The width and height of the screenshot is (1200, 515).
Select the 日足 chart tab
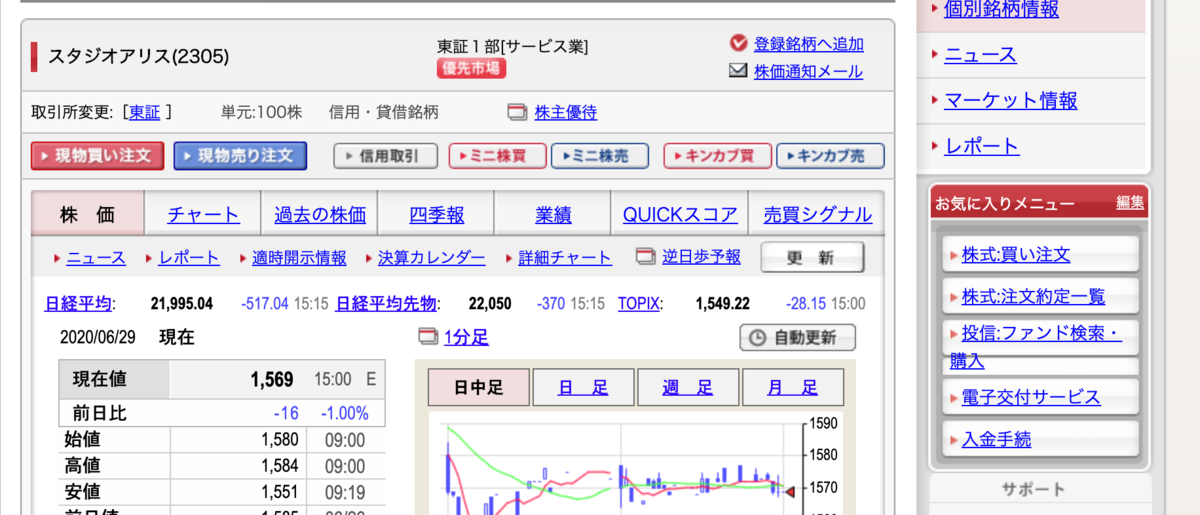tap(583, 388)
